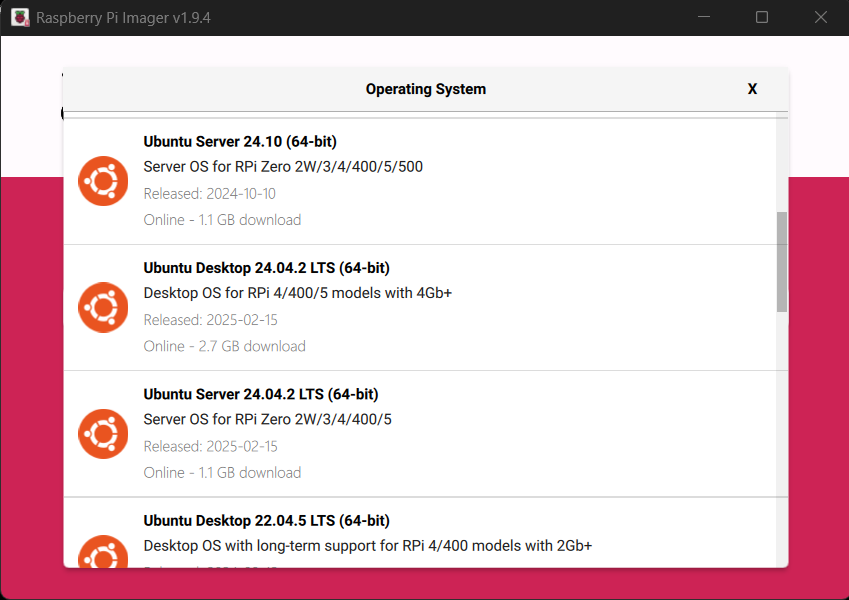Click 'Desktop OS with long-term support' description
Screen dimensions: 849x600
click(368, 545)
